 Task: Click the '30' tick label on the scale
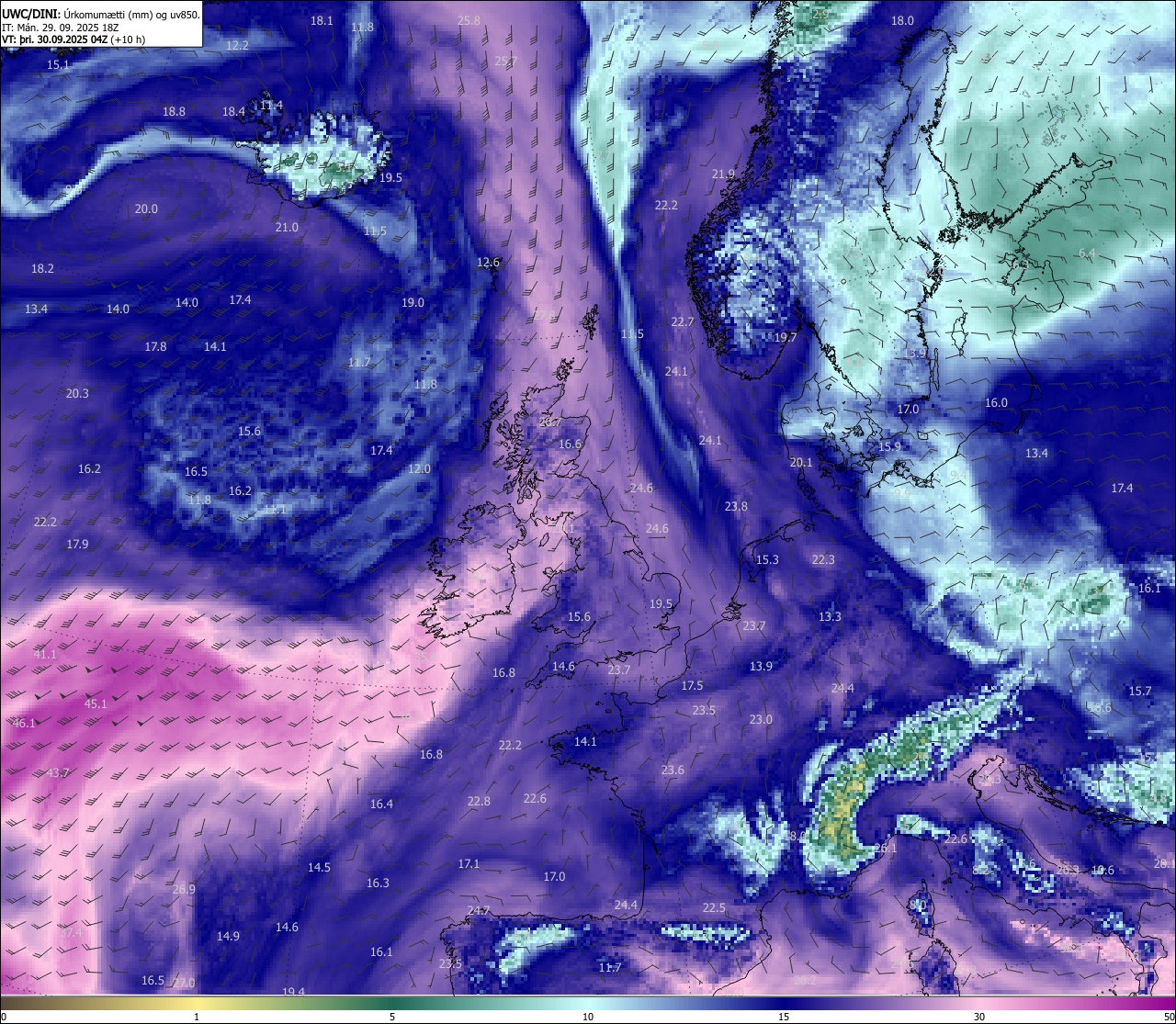(979, 1017)
